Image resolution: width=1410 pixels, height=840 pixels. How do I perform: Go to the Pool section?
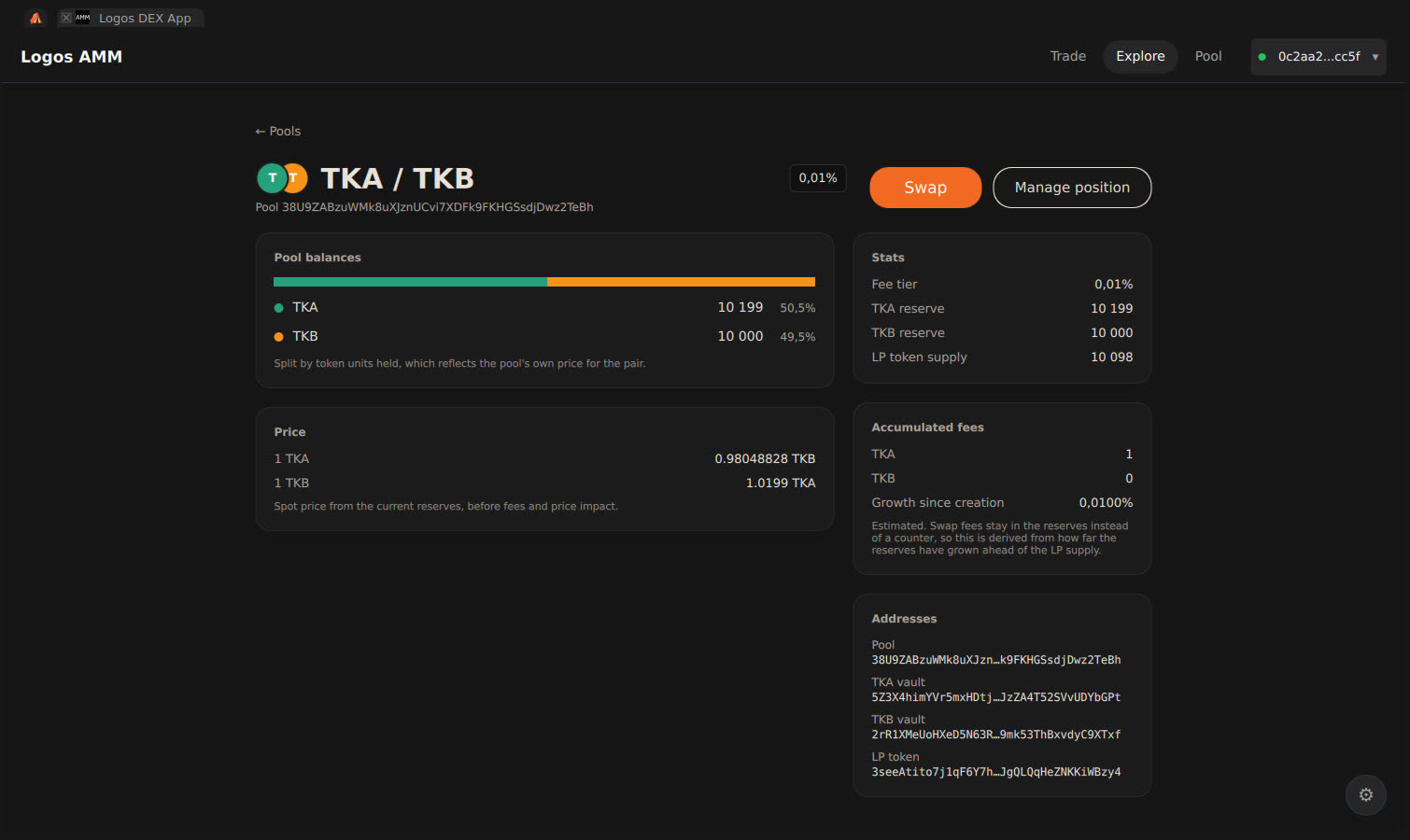[x=1208, y=56]
